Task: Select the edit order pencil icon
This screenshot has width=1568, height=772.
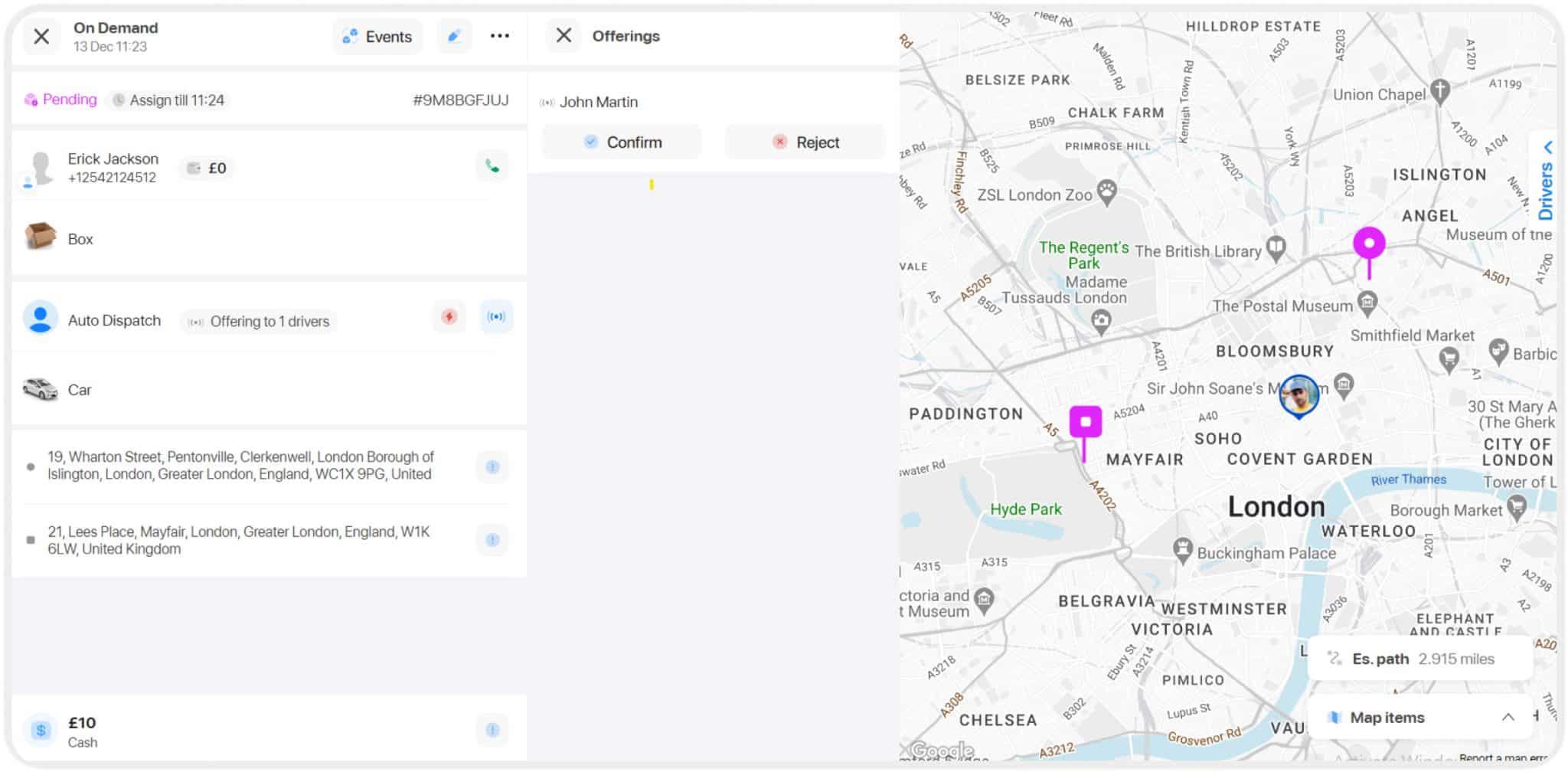Action: tap(454, 36)
